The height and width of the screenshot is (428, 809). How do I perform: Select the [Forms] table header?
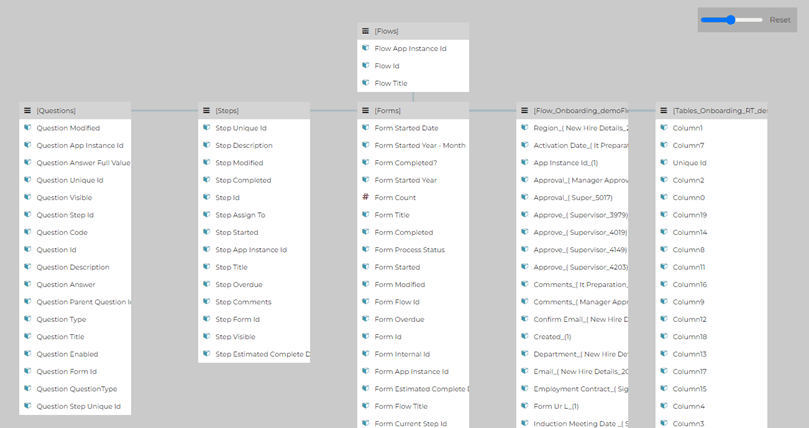tap(413, 110)
